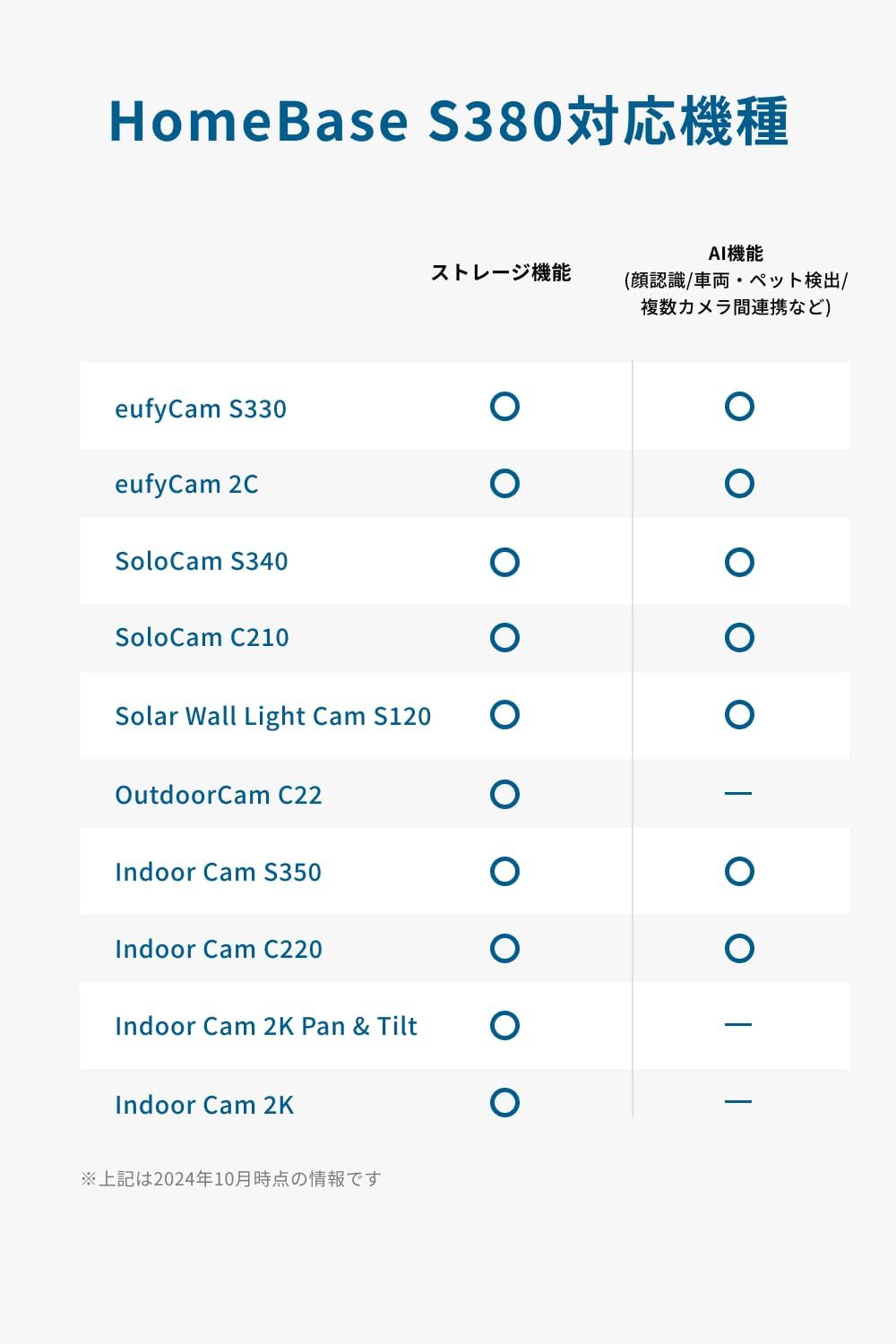Select the OutdoorCam C22 row label
896x1344 pixels.
coord(219,795)
